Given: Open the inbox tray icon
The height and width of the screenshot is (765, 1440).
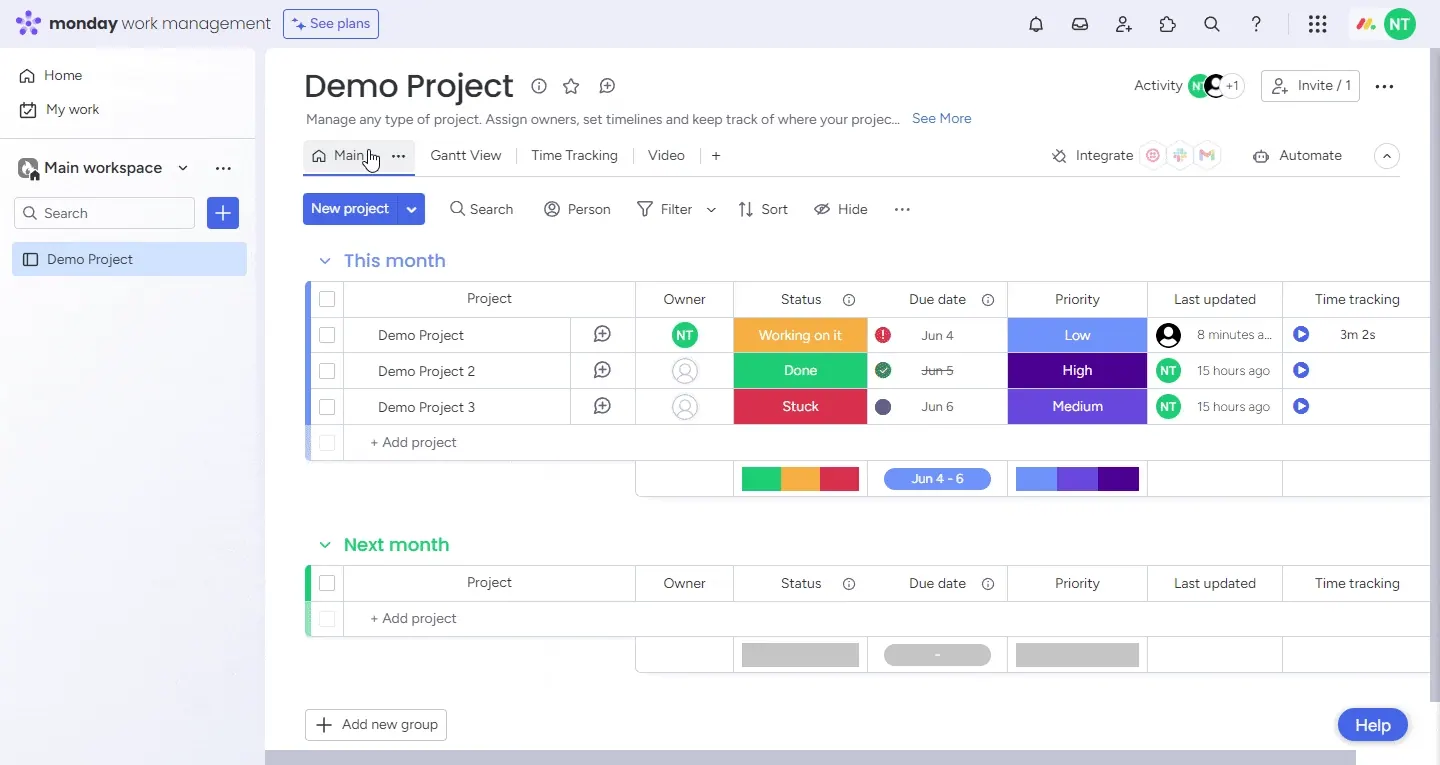Looking at the screenshot, I should click(1080, 24).
